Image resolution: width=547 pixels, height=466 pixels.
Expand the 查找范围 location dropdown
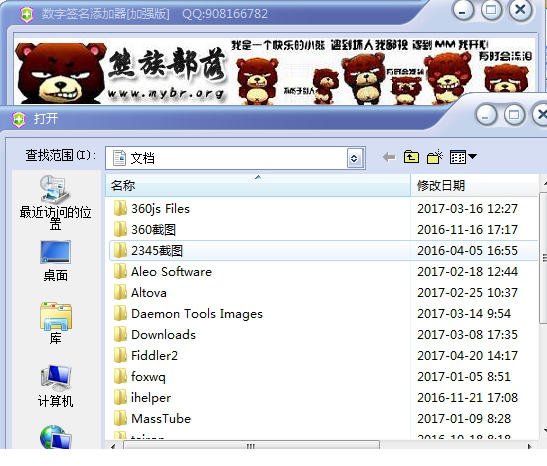pos(355,158)
